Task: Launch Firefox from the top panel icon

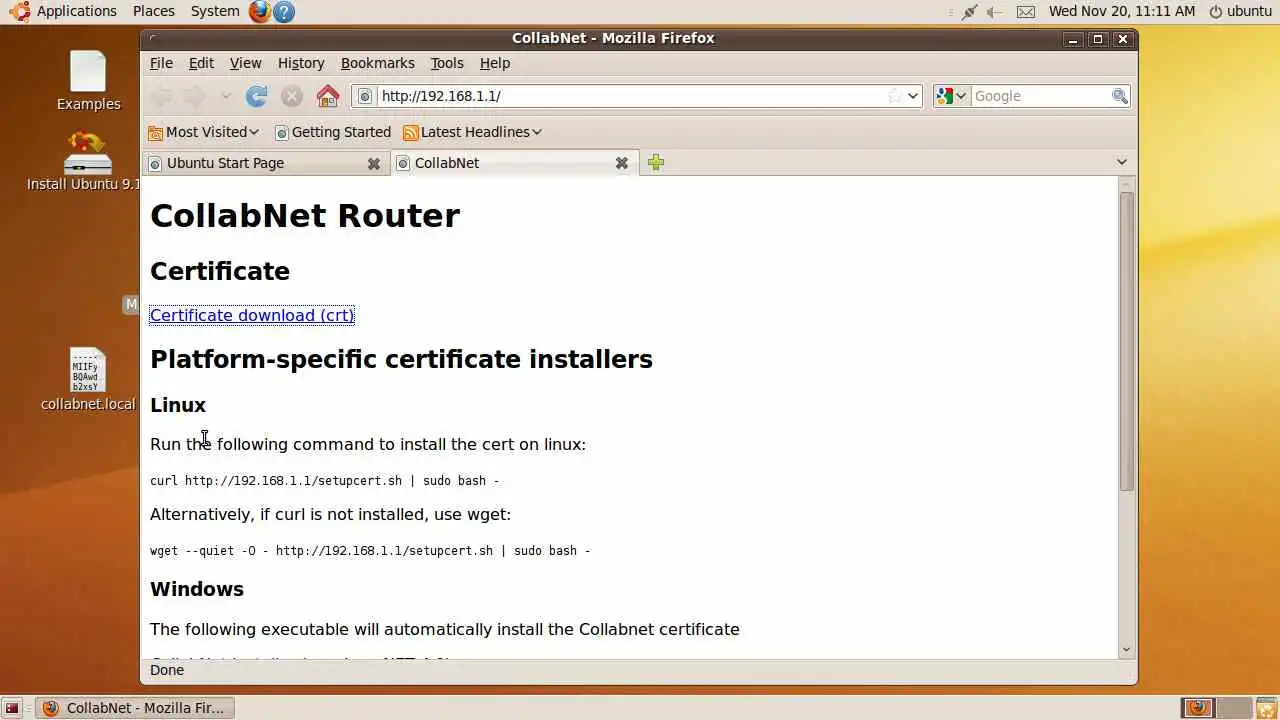Action: 260,11
